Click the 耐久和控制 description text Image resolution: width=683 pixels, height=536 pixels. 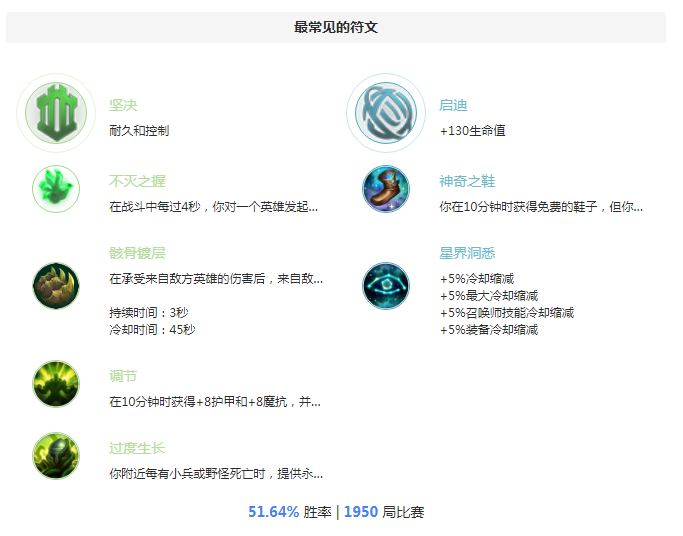139,131
